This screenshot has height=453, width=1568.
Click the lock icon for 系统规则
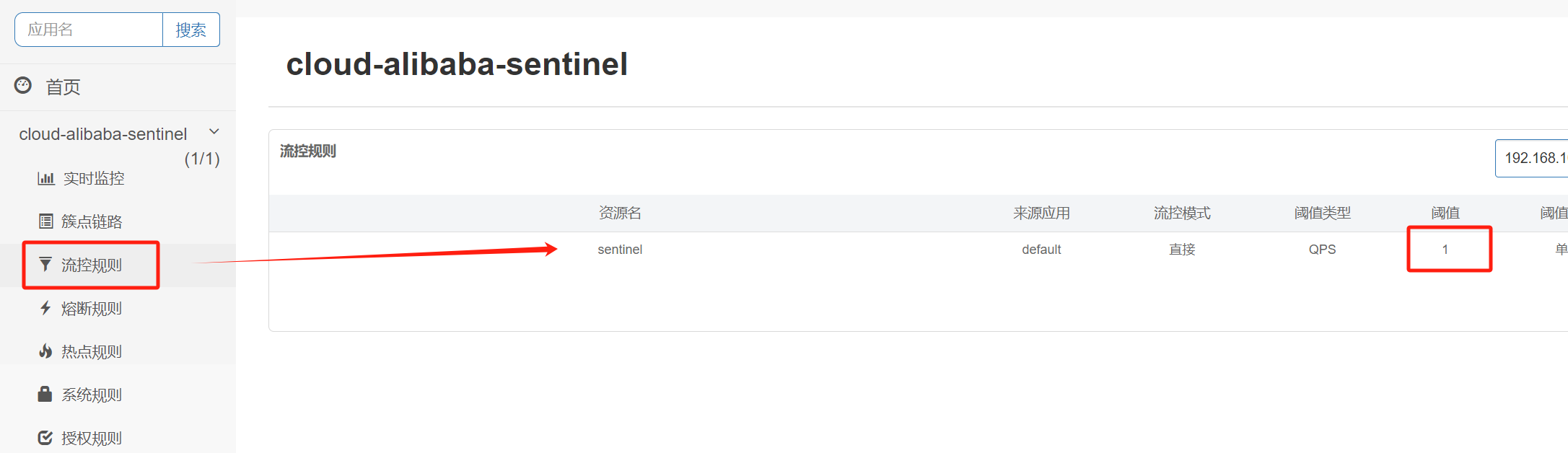click(x=45, y=394)
